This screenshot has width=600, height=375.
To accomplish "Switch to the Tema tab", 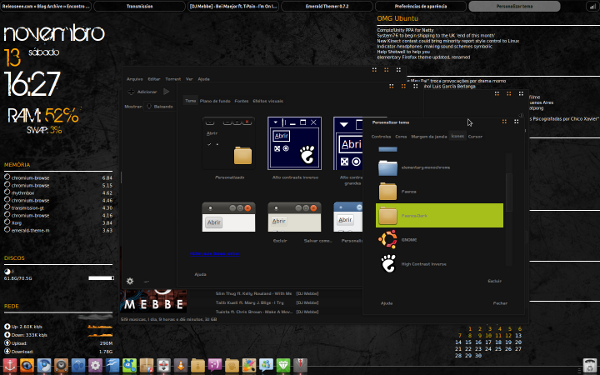I will tap(191, 101).
